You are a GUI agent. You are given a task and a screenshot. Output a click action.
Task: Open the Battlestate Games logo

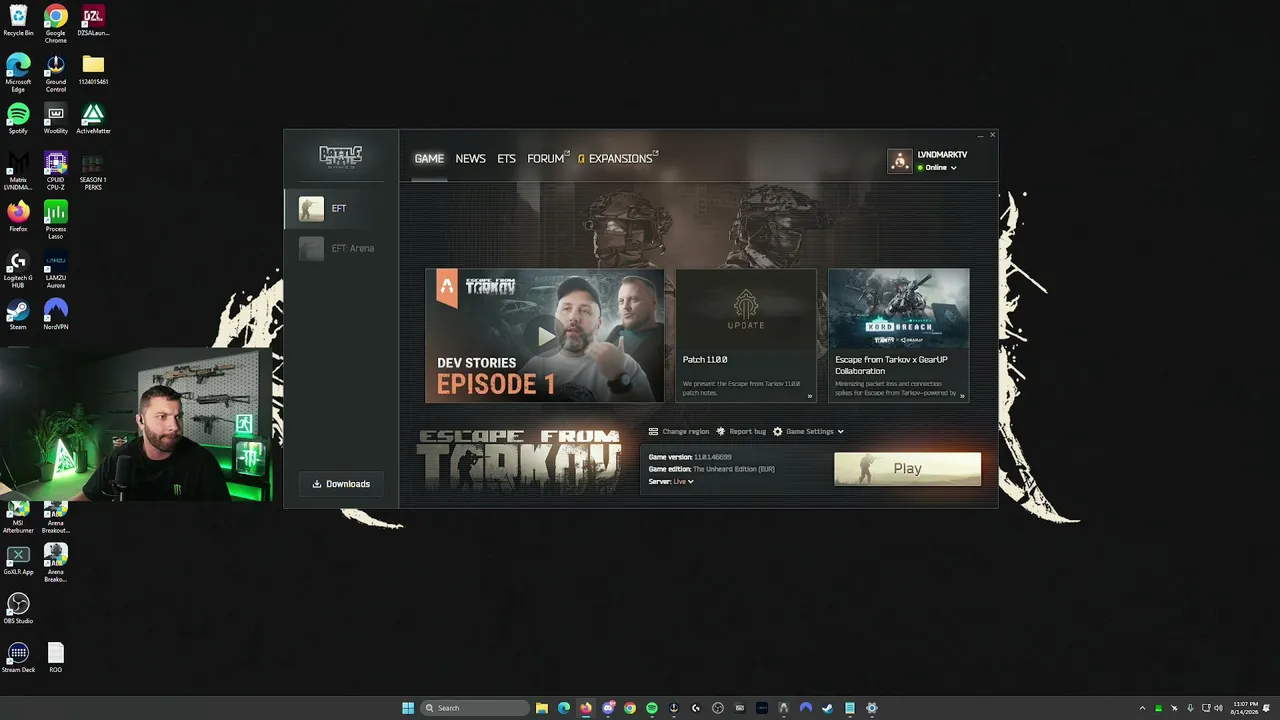click(x=340, y=156)
